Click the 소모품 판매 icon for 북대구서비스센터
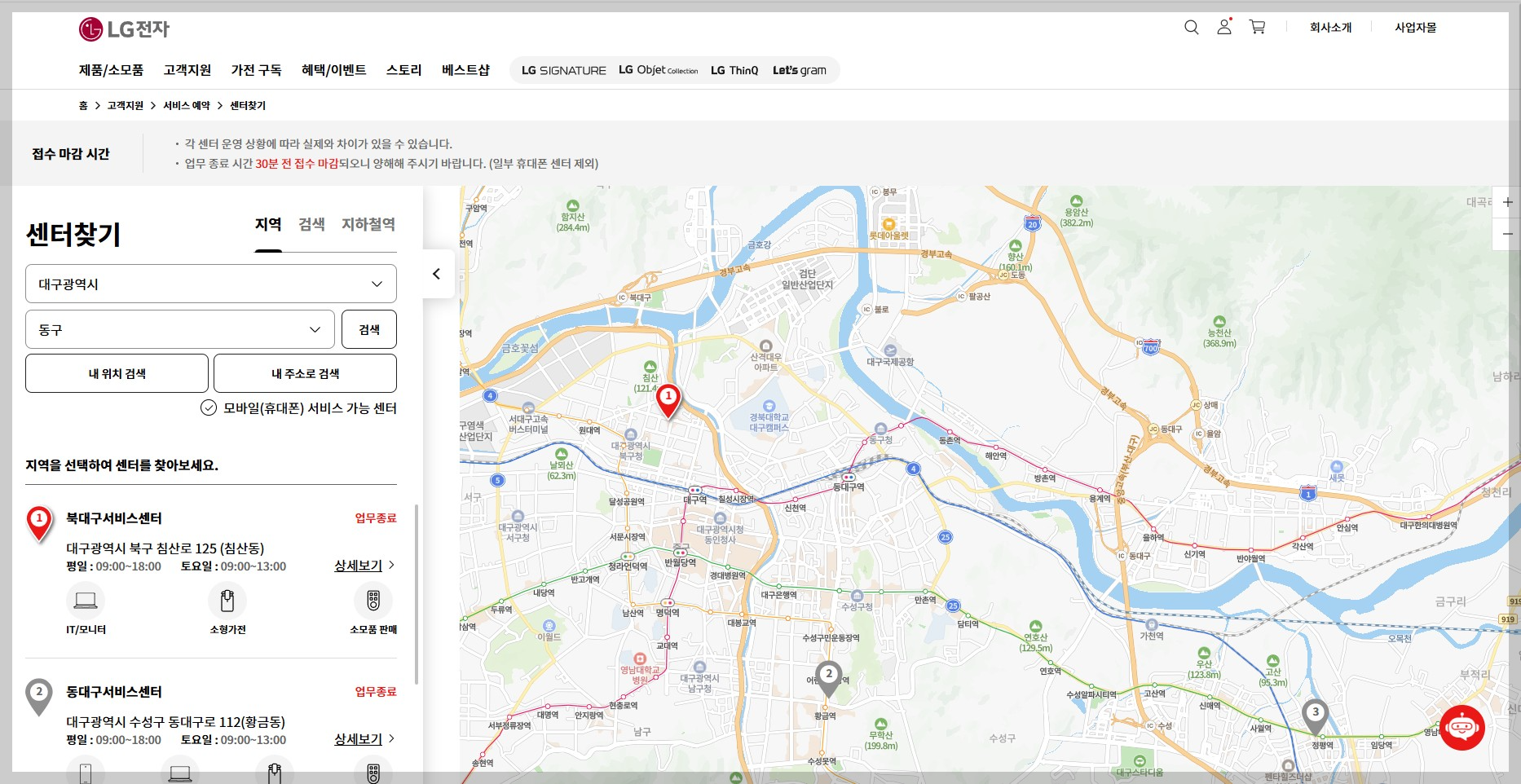 pyautogui.click(x=373, y=601)
